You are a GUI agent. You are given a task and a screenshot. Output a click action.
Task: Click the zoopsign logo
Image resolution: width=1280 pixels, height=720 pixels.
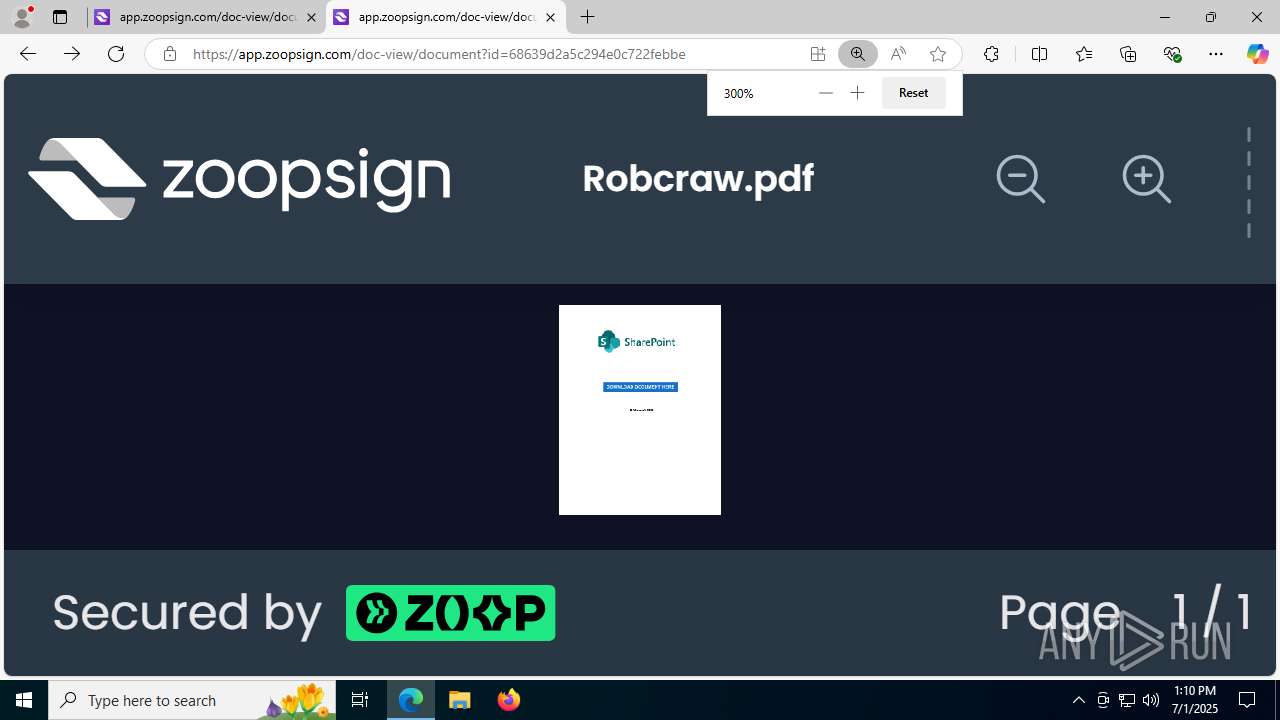(239, 178)
